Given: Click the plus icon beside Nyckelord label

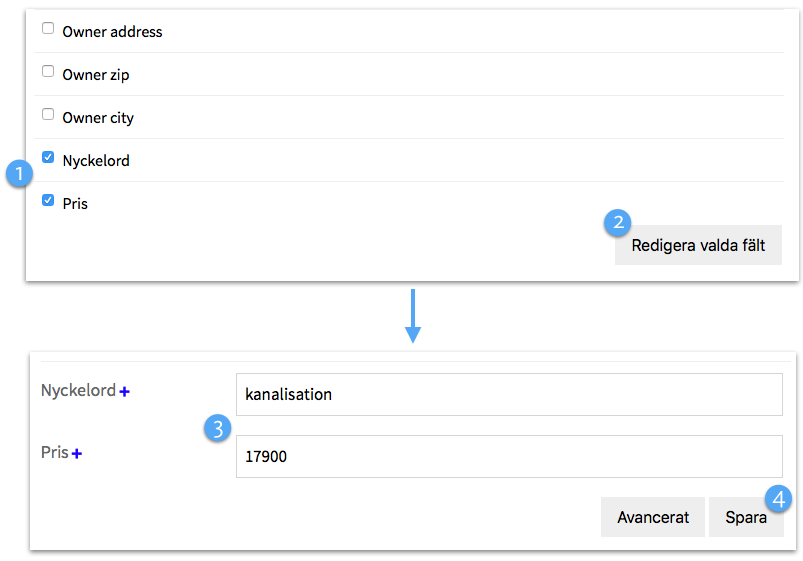Looking at the screenshot, I should click(x=125, y=392).
